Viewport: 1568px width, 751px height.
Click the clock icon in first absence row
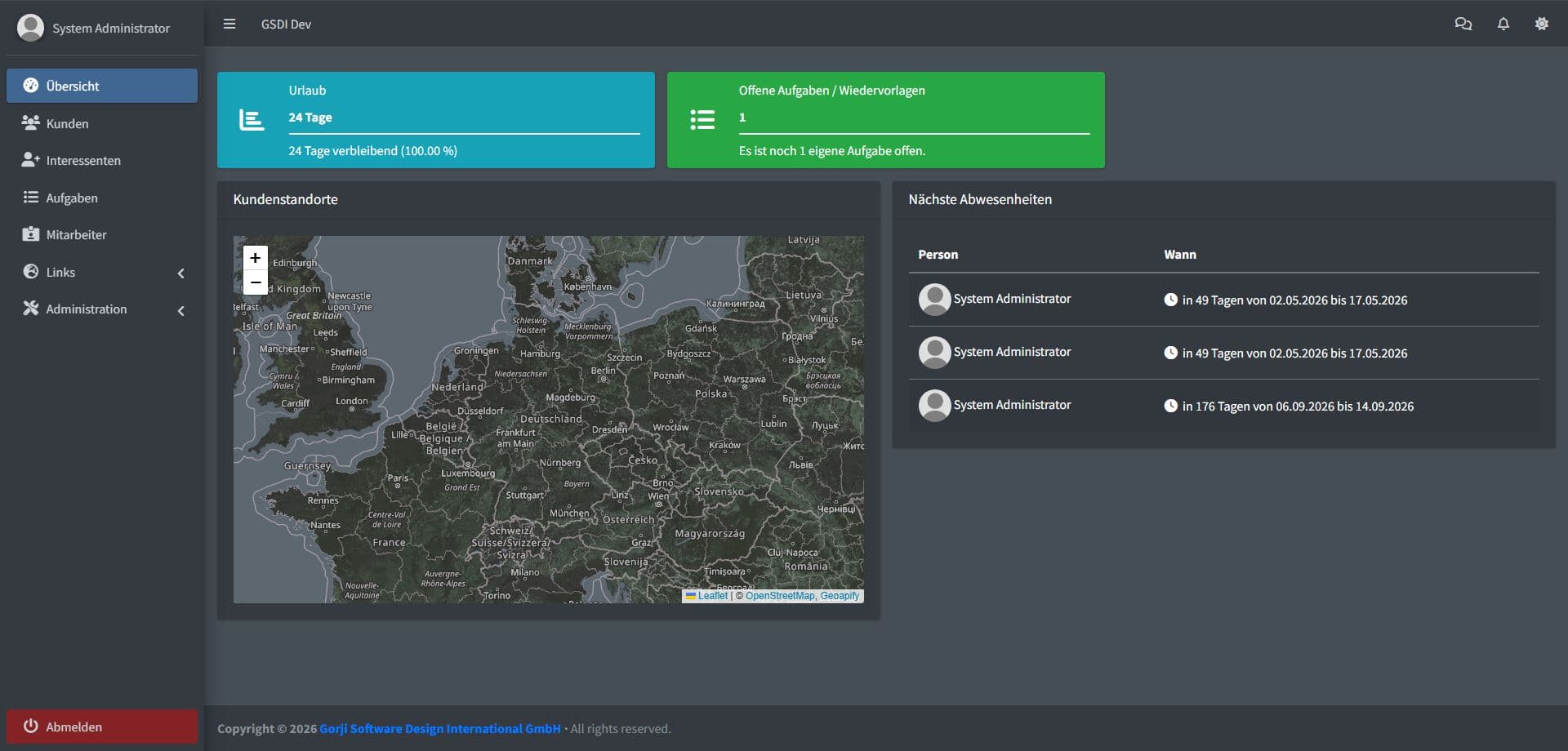[x=1170, y=300]
